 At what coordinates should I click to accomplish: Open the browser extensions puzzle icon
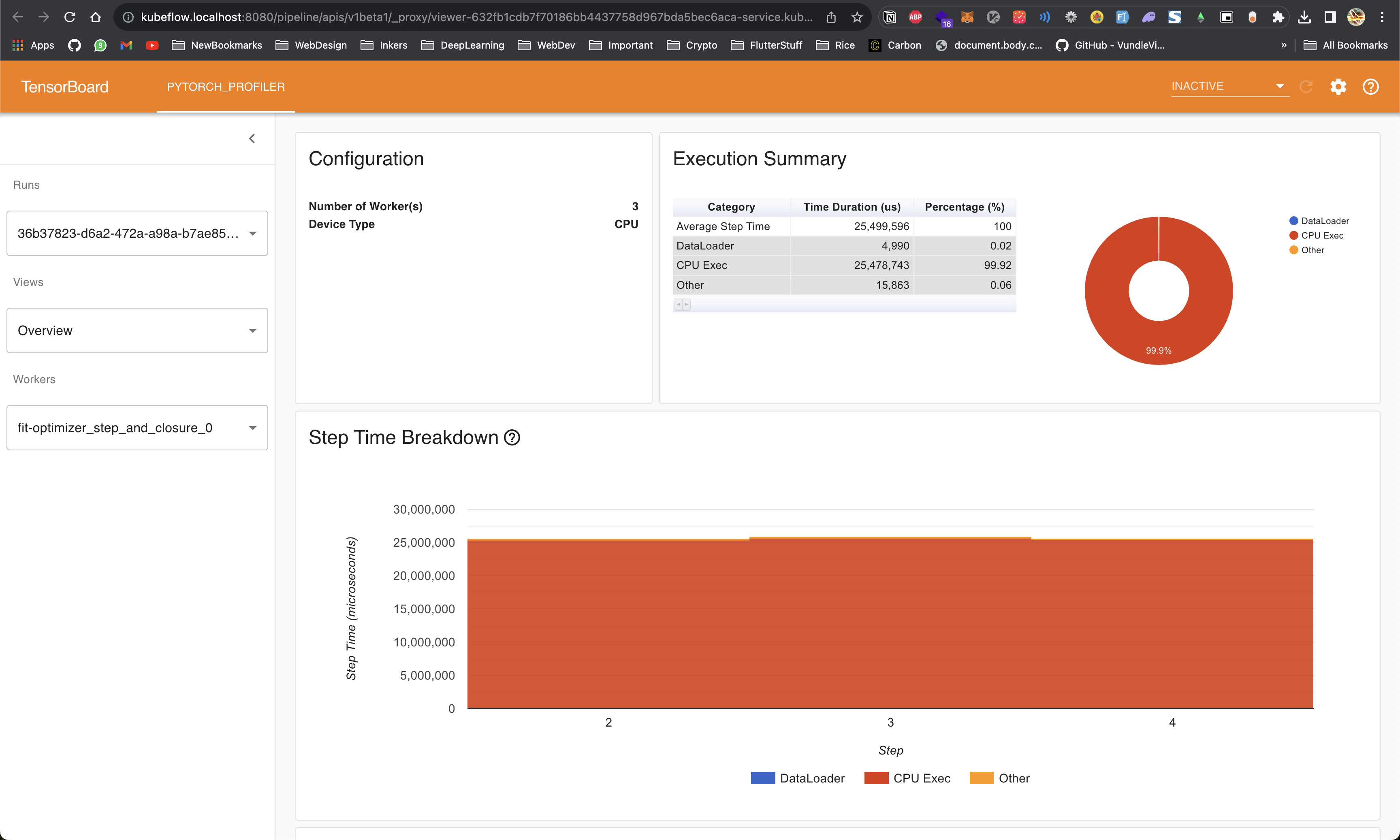pos(1278,17)
